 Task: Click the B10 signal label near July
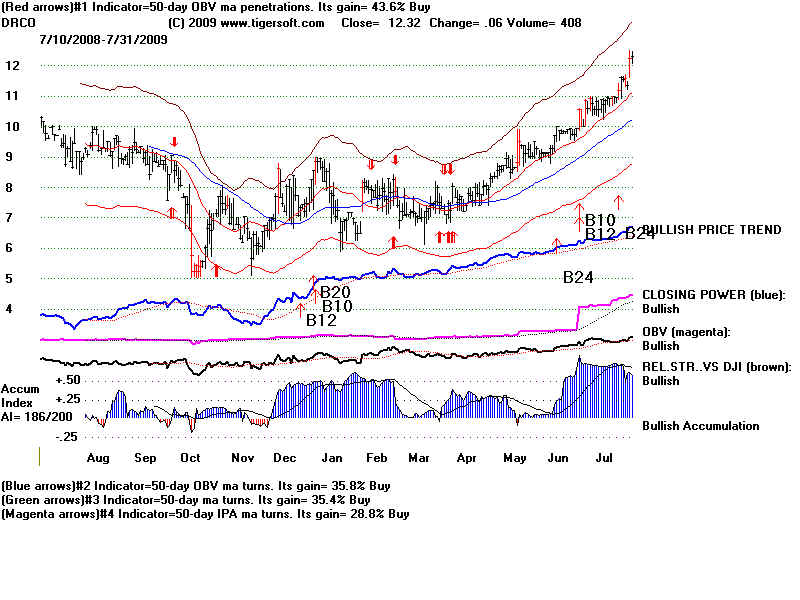600,220
